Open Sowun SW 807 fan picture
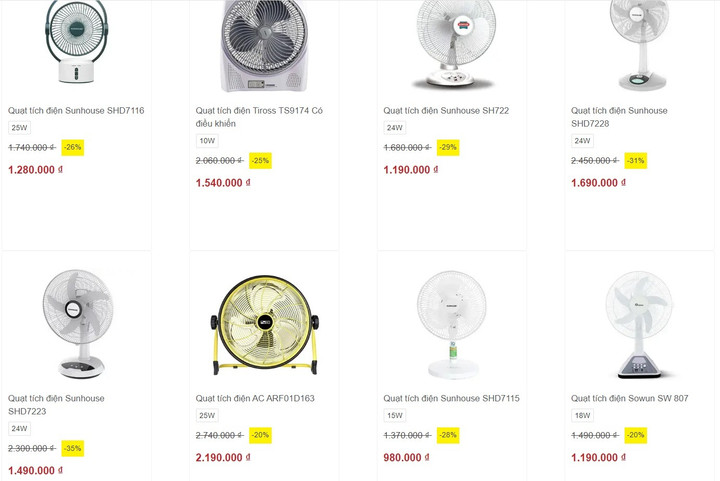This screenshot has height=481, width=720. [x=639, y=322]
